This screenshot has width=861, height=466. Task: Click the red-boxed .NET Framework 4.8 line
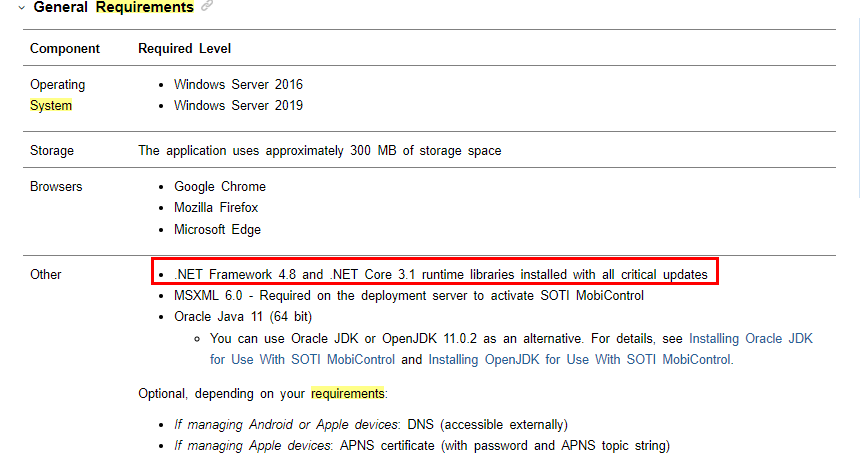(440, 274)
